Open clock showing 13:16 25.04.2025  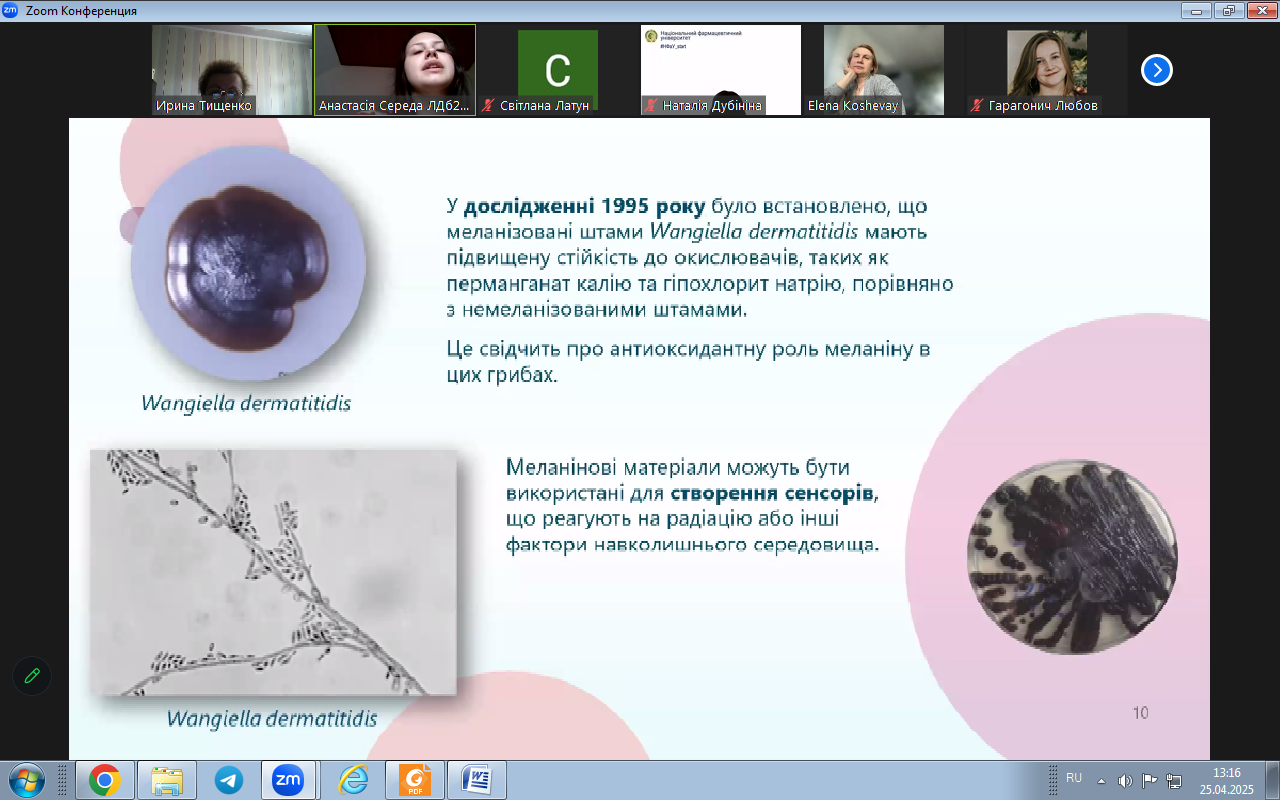pyautogui.click(x=1226, y=780)
